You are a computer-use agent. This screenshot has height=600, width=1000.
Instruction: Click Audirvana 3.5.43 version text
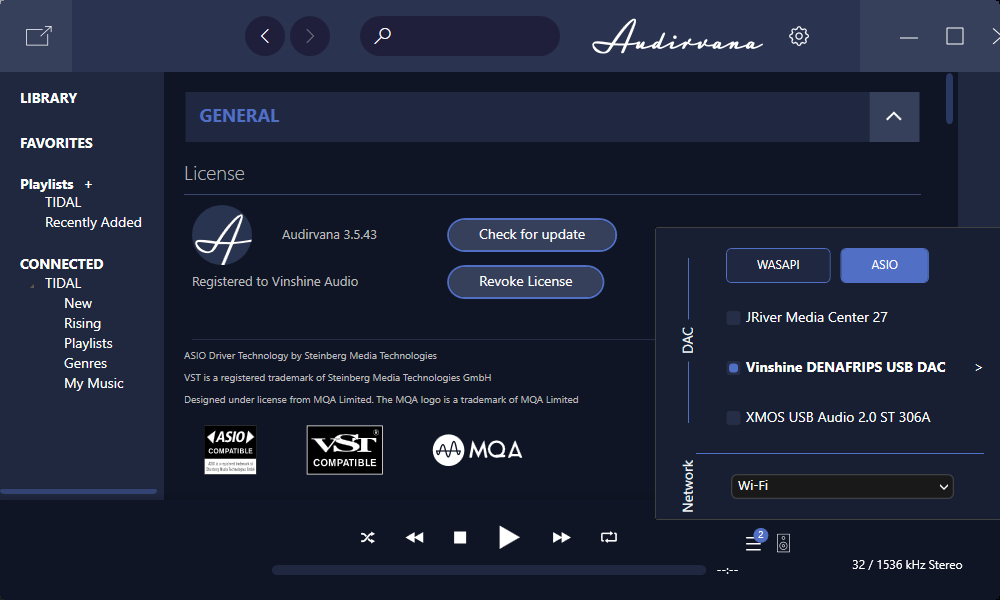pyautogui.click(x=329, y=235)
